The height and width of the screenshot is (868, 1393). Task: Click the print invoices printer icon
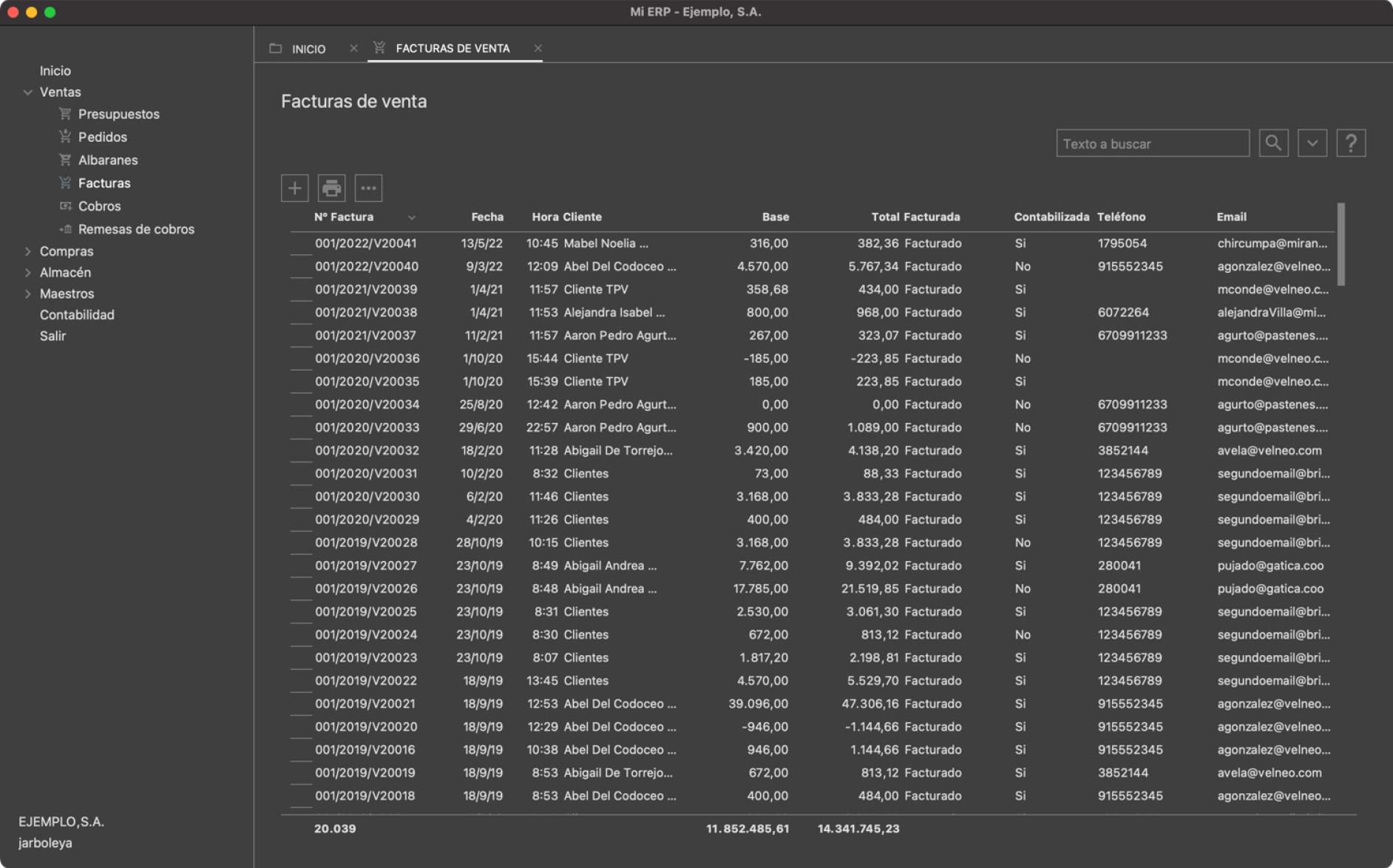(331, 188)
